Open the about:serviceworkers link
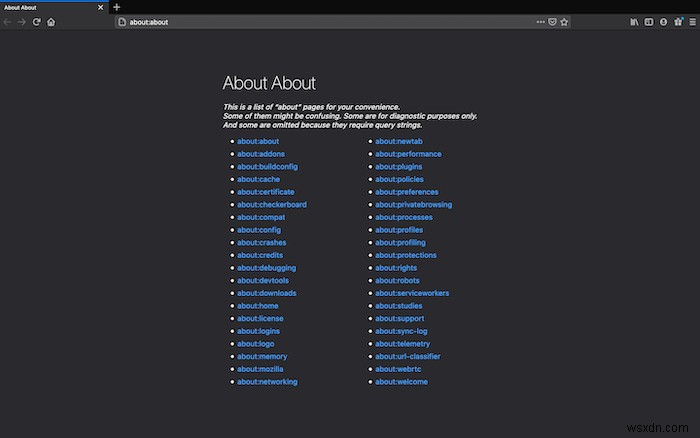This screenshot has width=700, height=438. (x=412, y=293)
